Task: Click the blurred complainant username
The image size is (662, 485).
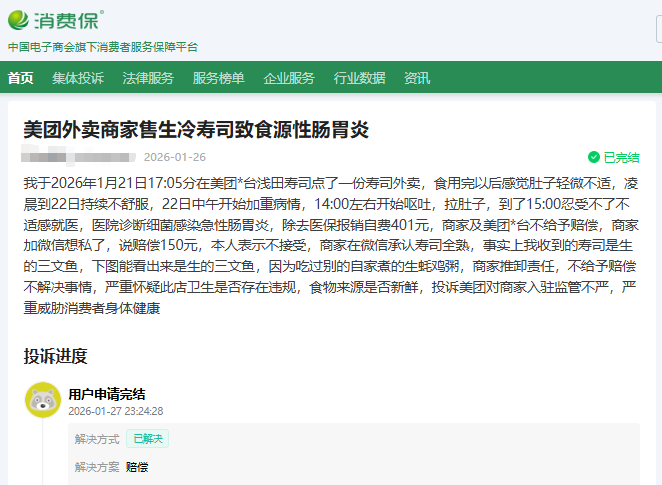Action: pos(78,157)
